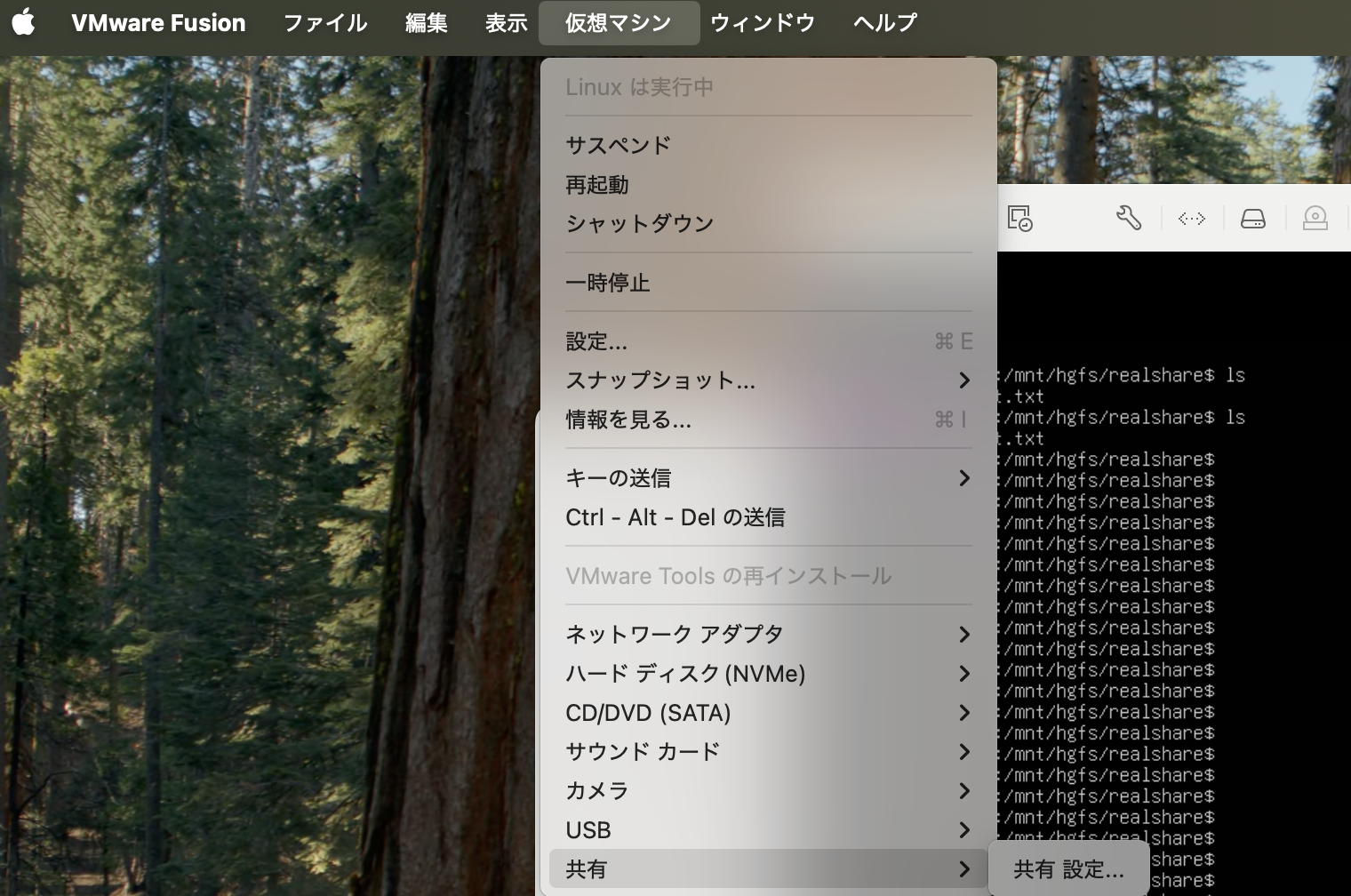The image size is (1351, 896).
Task: Expand the USB submenu
Action: (x=768, y=830)
